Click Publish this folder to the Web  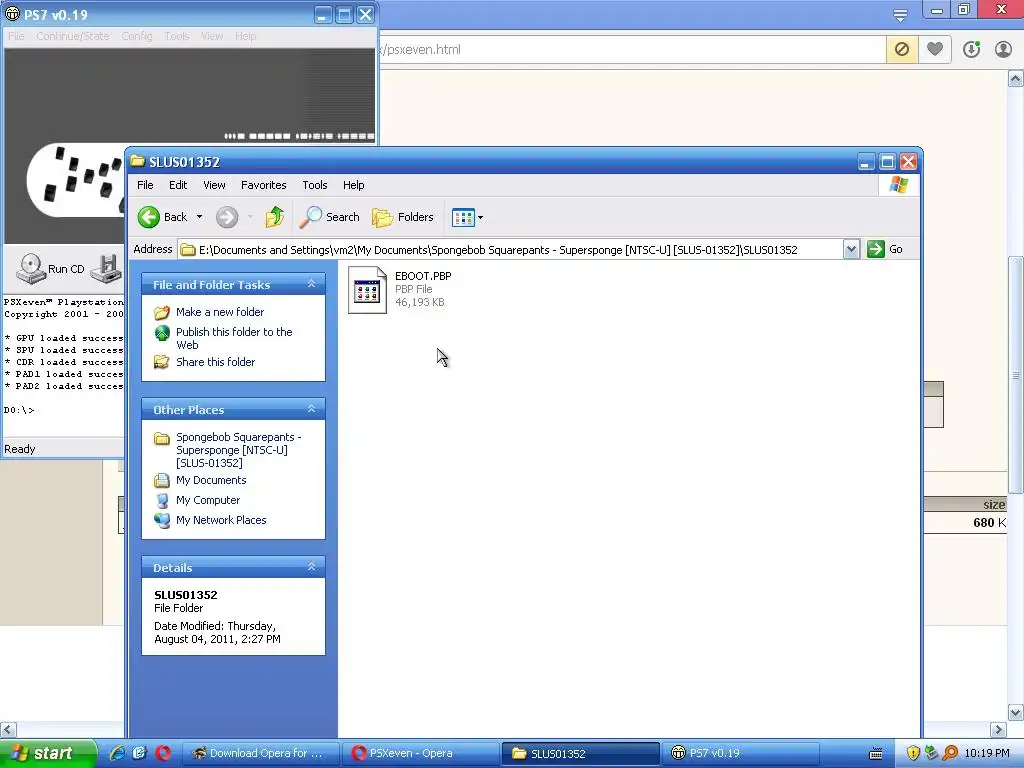tap(234, 338)
